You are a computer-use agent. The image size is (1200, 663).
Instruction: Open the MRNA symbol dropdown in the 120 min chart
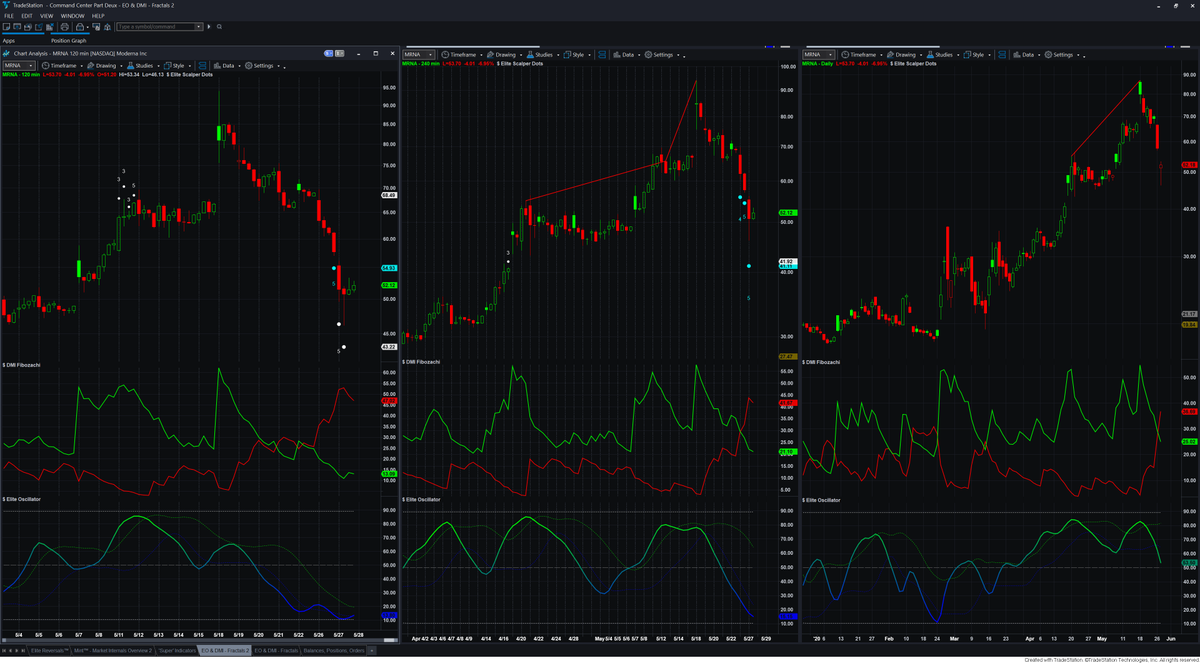19,66
